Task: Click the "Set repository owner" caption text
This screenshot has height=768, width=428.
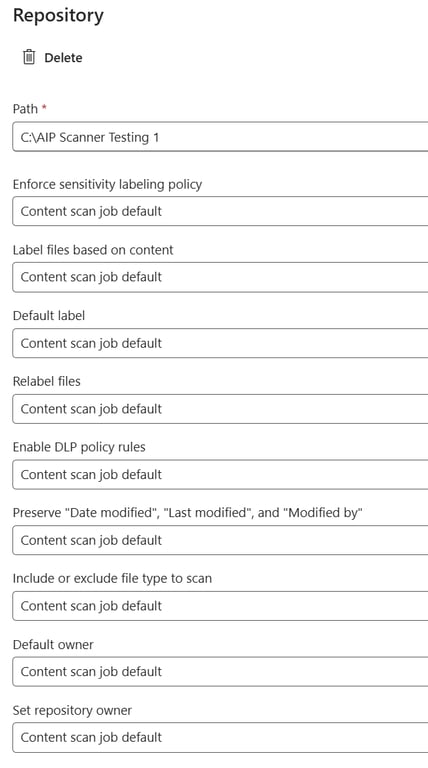Action: point(72,710)
